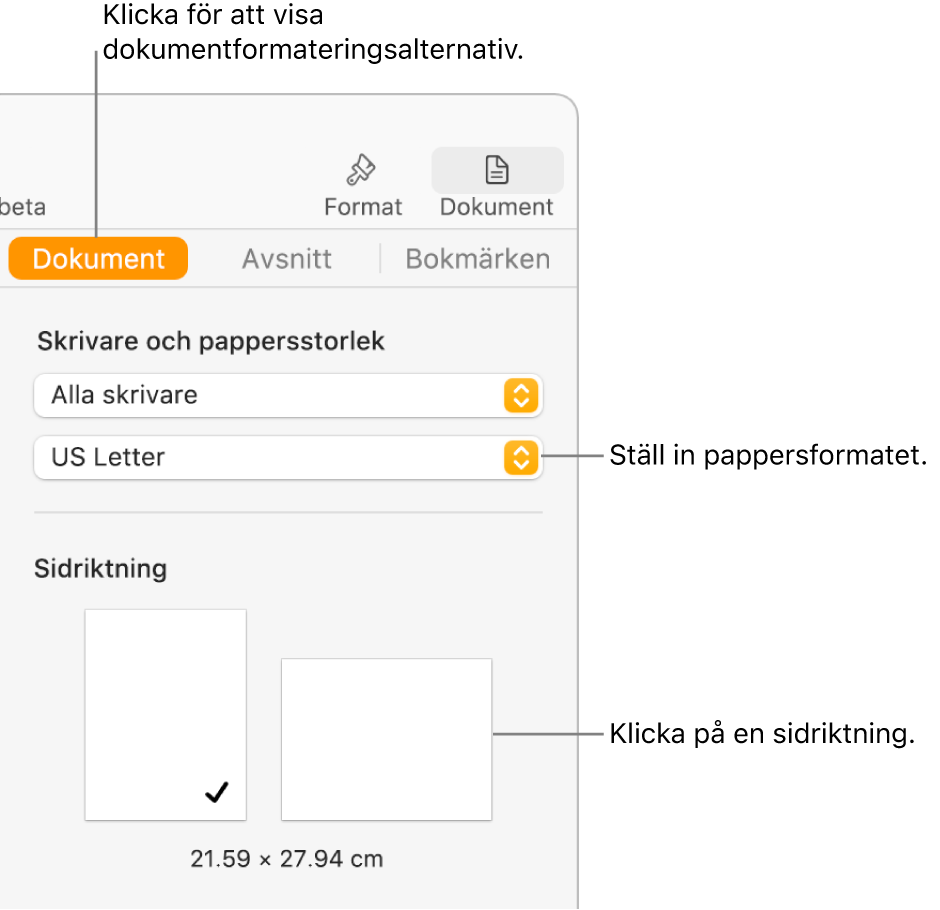
Task: Open the Bokmärken tab
Action: tap(477, 259)
